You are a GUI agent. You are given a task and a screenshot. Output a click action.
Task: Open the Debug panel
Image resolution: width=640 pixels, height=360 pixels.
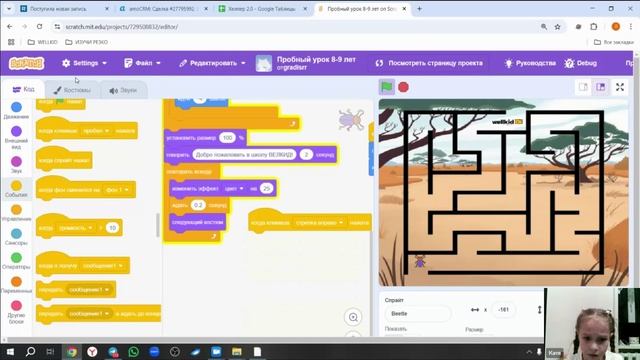point(580,63)
